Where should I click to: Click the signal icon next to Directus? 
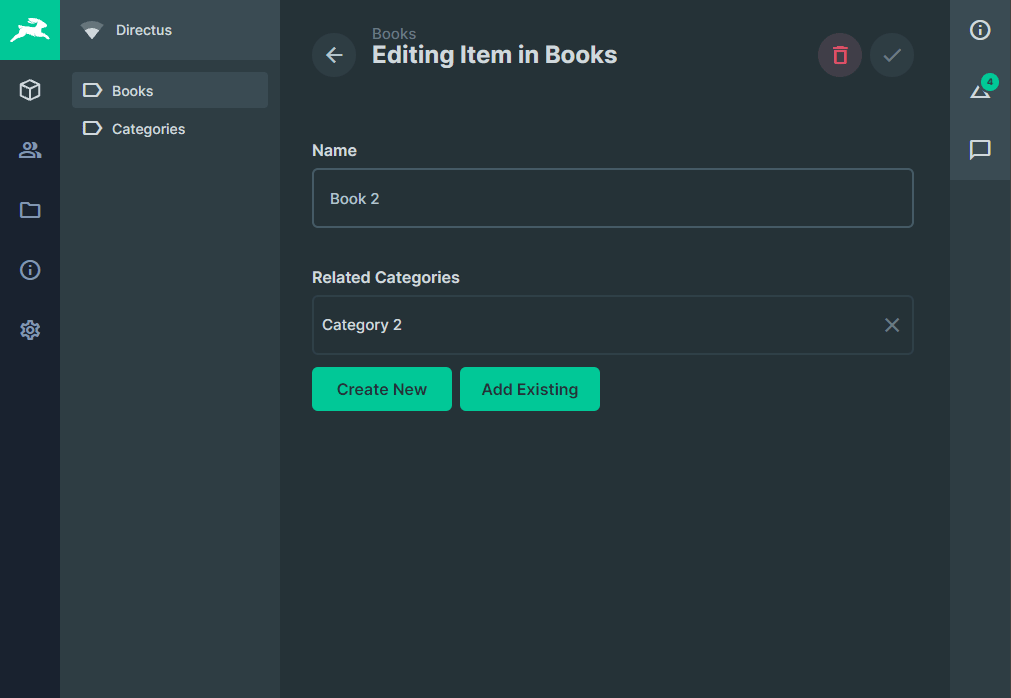(x=92, y=30)
